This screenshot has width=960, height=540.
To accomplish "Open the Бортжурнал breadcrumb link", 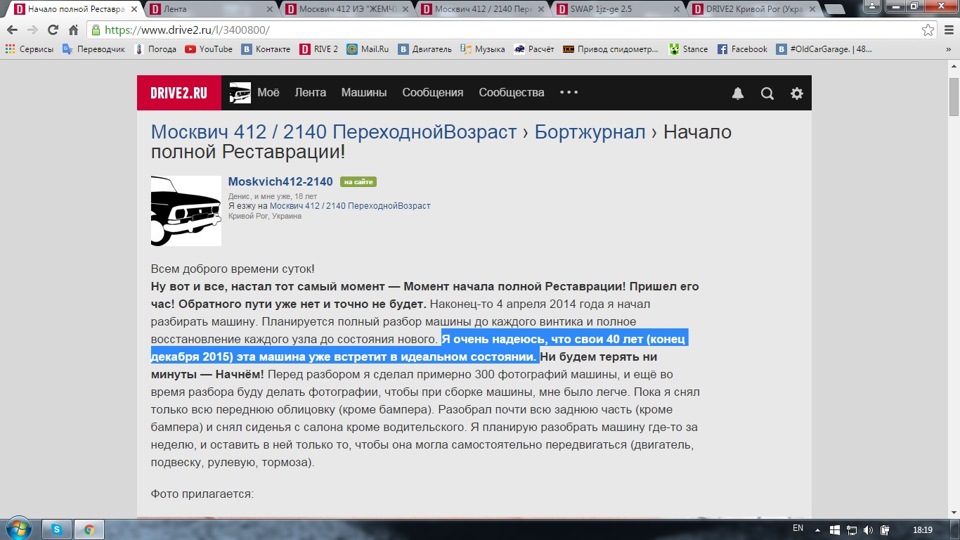I will click(x=590, y=132).
